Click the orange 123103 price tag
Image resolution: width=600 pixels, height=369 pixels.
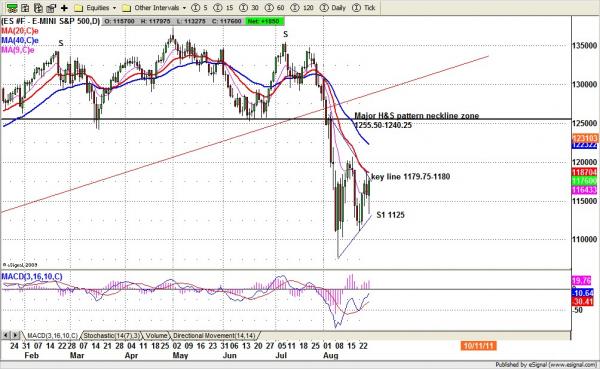[585, 137]
